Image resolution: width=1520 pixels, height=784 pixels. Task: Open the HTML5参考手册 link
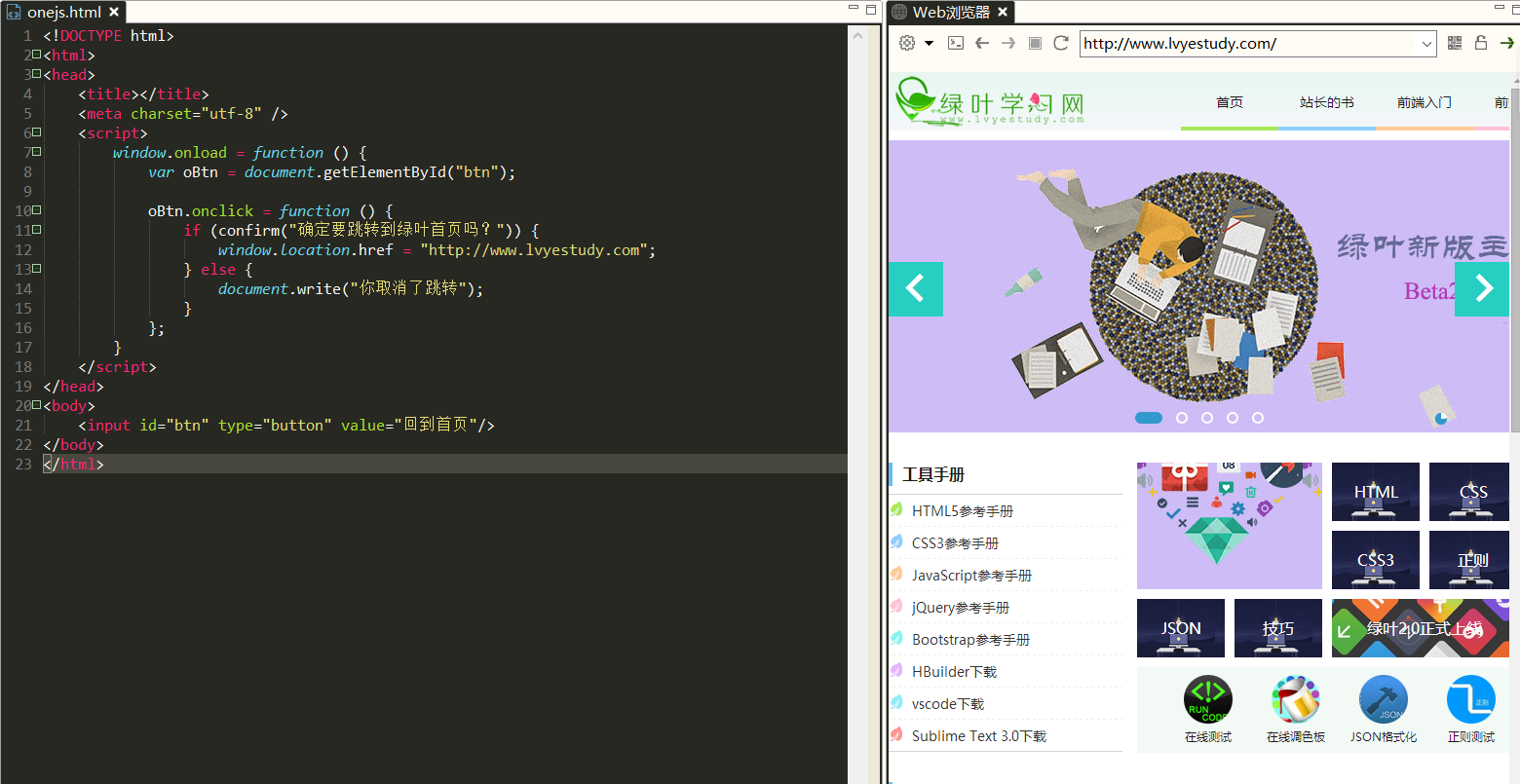[x=962, y=510]
